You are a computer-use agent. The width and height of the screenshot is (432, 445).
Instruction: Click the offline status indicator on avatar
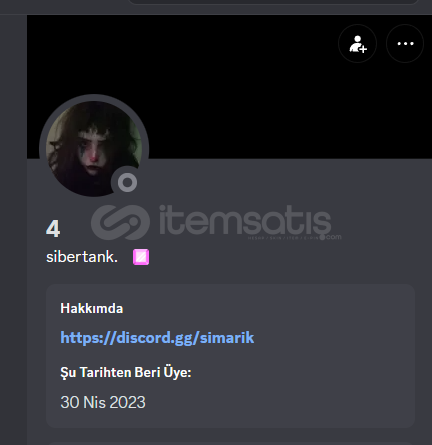coord(127,182)
